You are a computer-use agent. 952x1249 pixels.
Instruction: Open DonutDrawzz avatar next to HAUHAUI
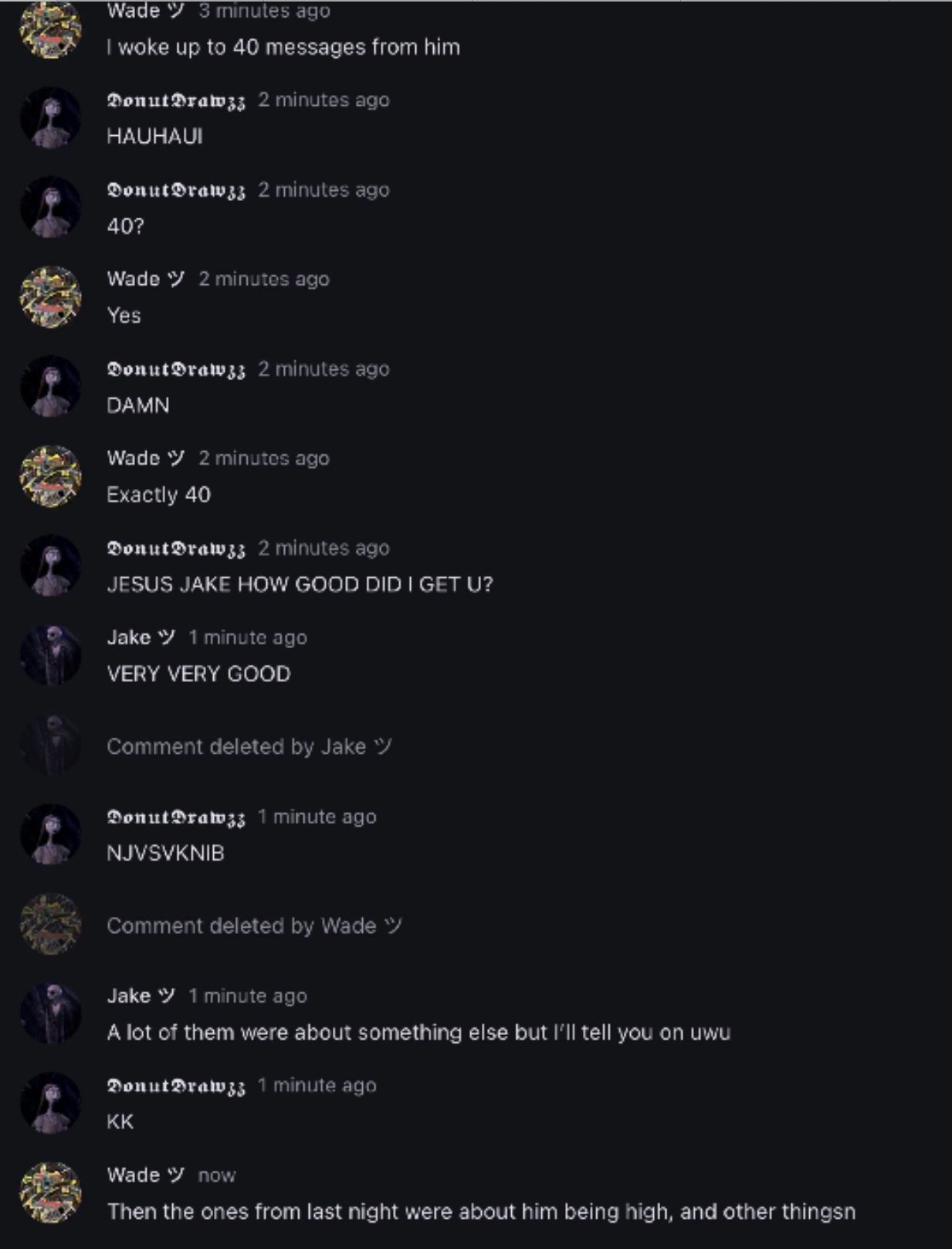(50, 117)
